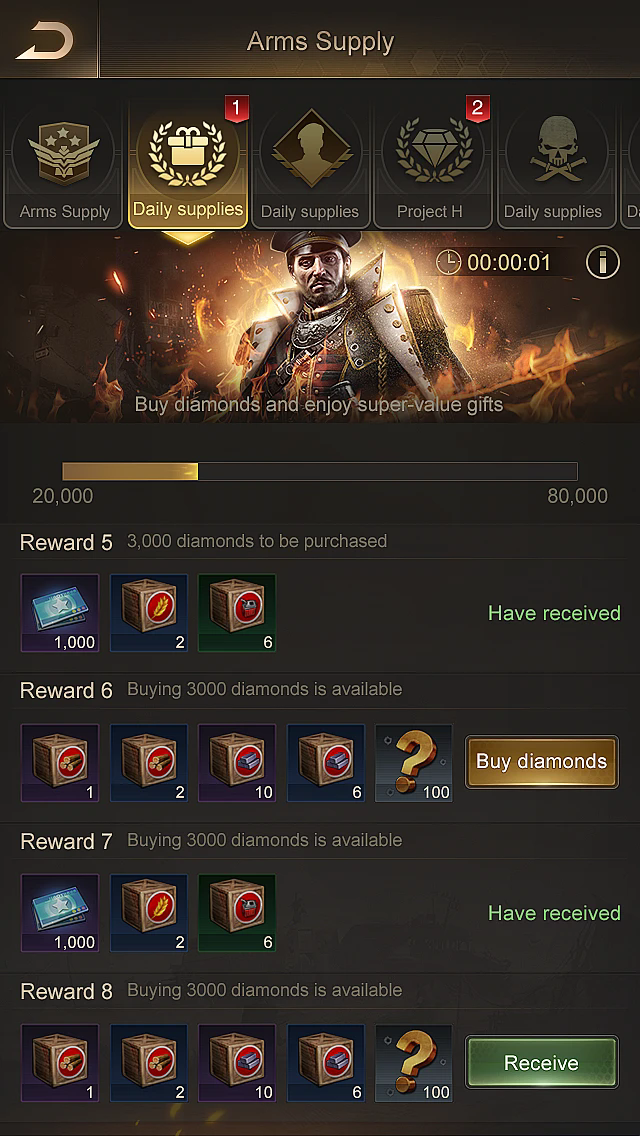The height and width of the screenshot is (1136, 640).
Task: Select the highlighted Daily supplies gift tab
Action: (188, 167)
